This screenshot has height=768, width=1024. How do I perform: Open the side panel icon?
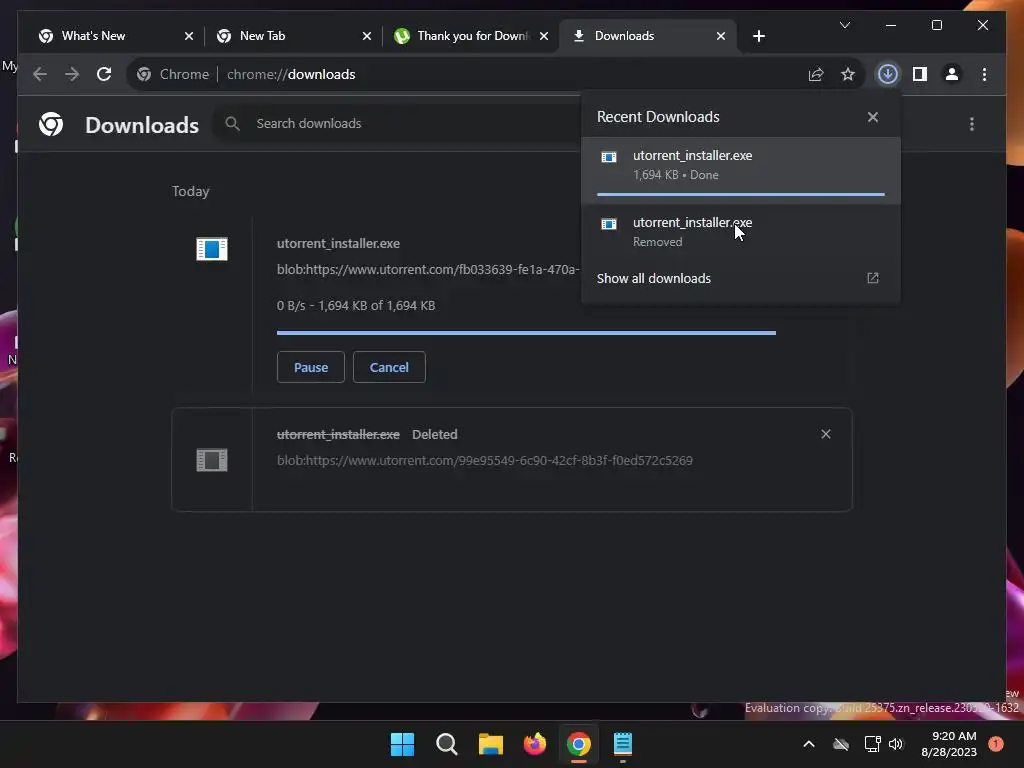920,74
